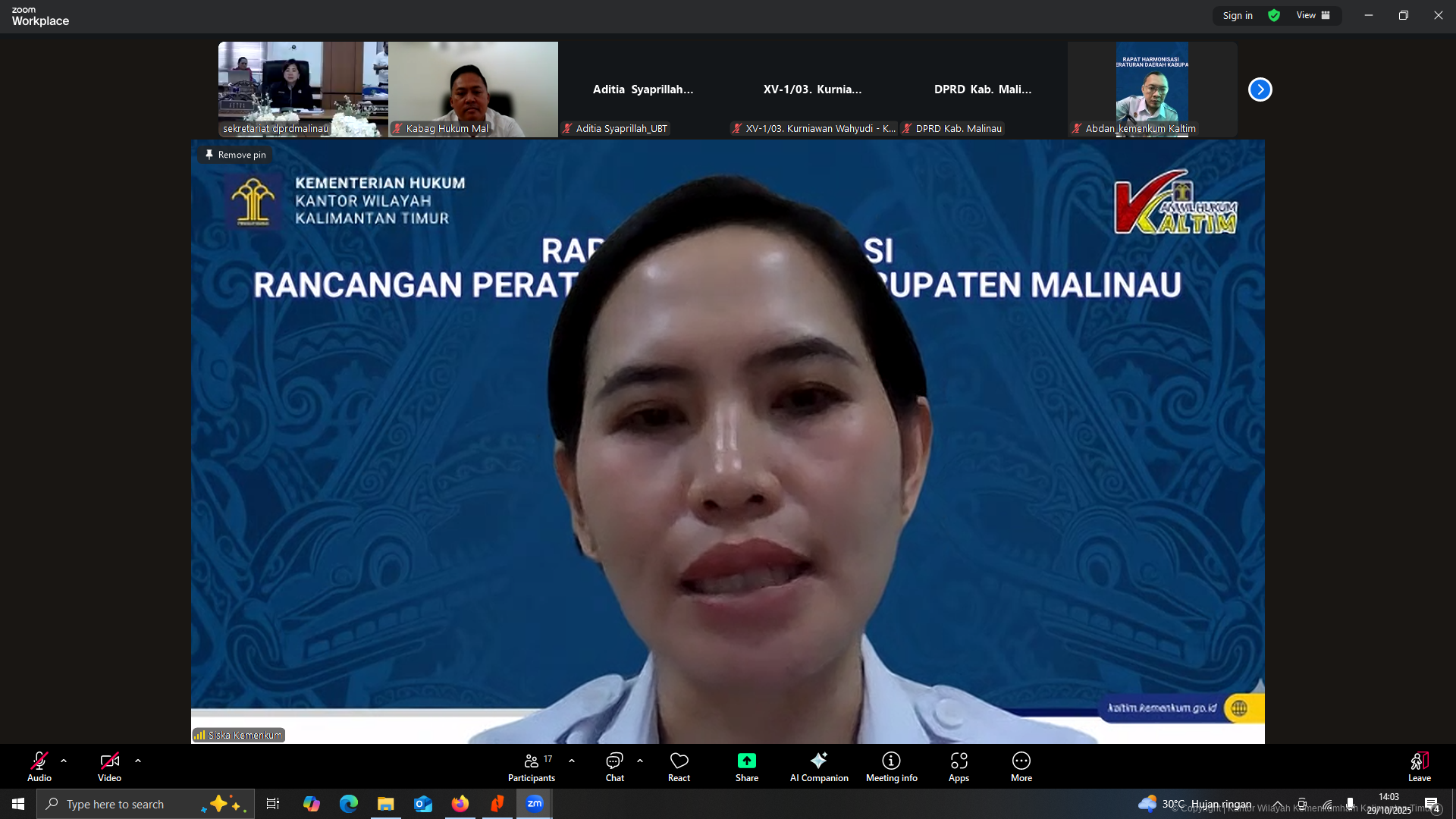Open the Chat panel
The height and width of the screenshot is (819, 1456).
[x=614, y=761]
